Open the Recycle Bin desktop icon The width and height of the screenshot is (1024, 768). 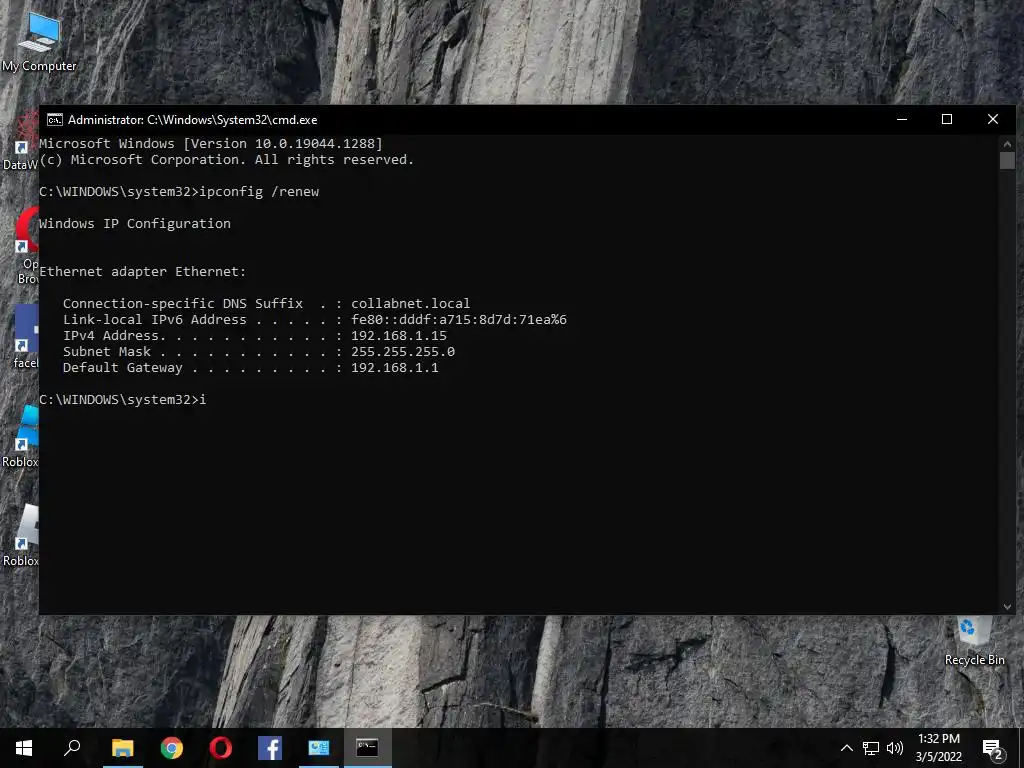974,641
